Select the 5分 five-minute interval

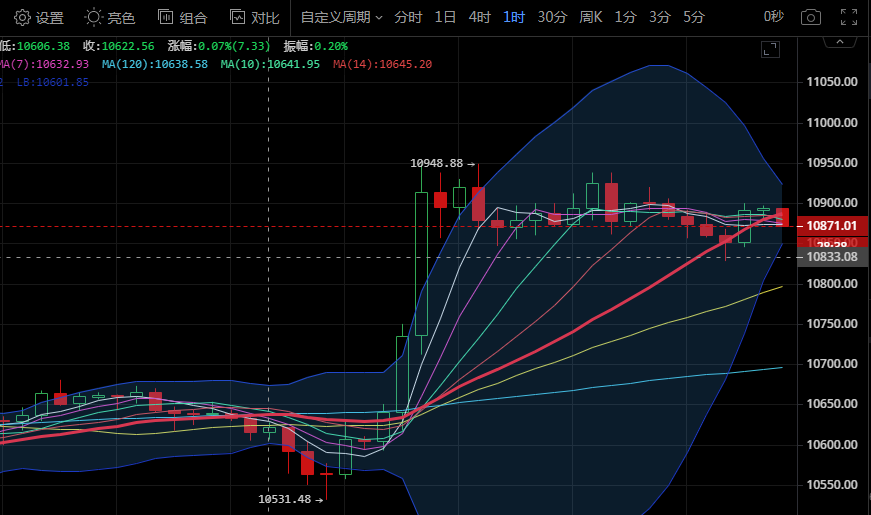click(x=693, y=17)
